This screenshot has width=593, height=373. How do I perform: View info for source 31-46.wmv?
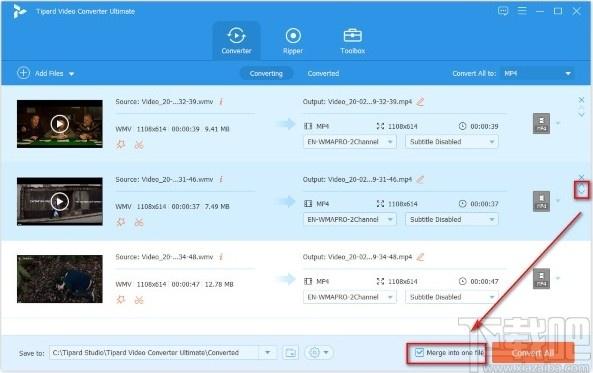click(x=221, y=179)
